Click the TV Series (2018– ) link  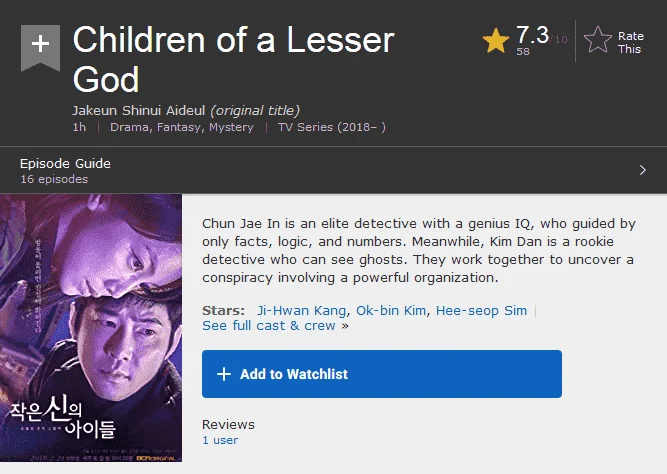[x=332, y=127]
